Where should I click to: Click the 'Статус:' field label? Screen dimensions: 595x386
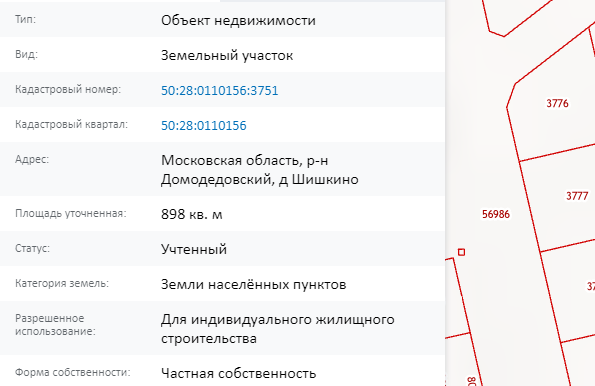click(x=32, y=248)
